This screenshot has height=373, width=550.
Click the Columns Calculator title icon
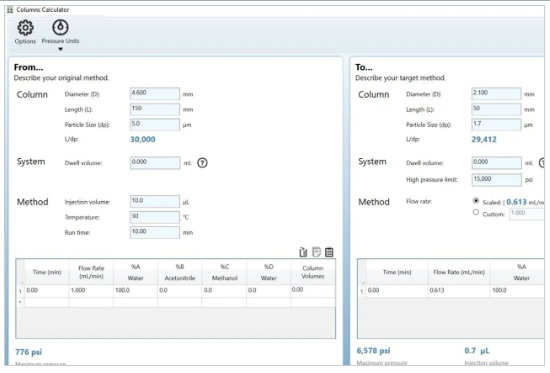click(10, 10)
